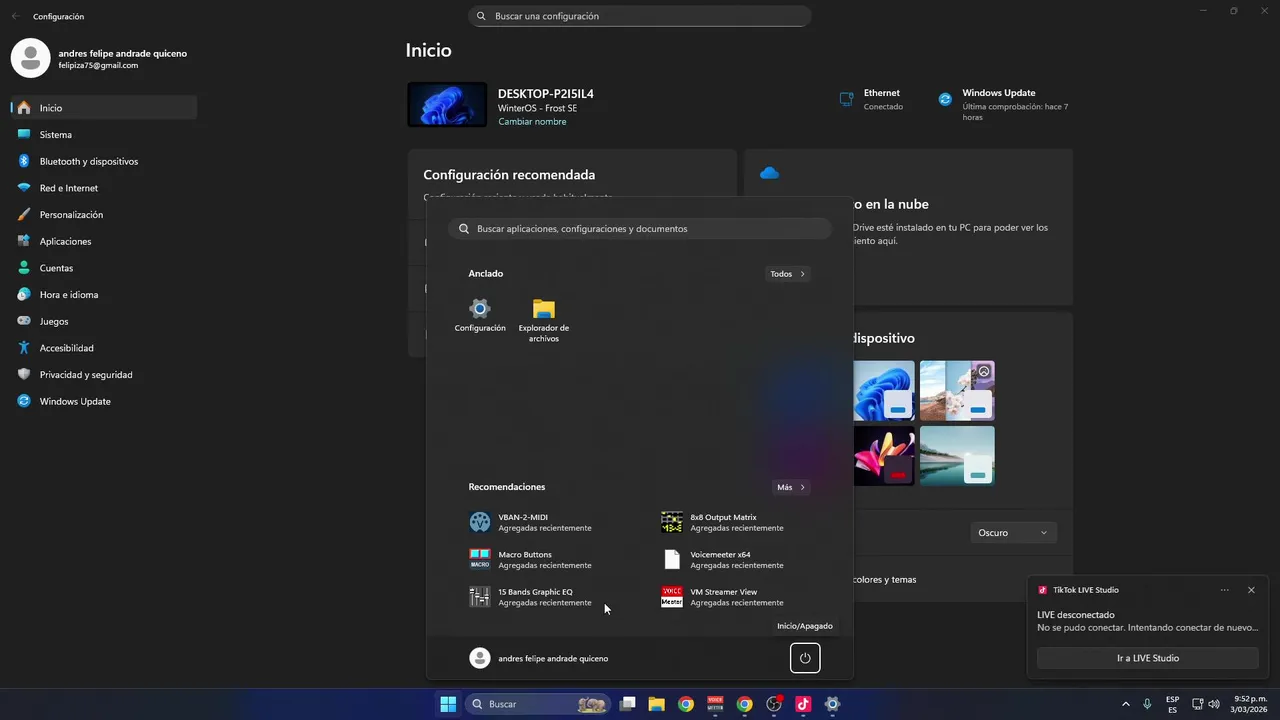Click ESP language indicator in taskbar
The width and height of the screenshot is (1280, 720).
click(x=1172, y=704)
